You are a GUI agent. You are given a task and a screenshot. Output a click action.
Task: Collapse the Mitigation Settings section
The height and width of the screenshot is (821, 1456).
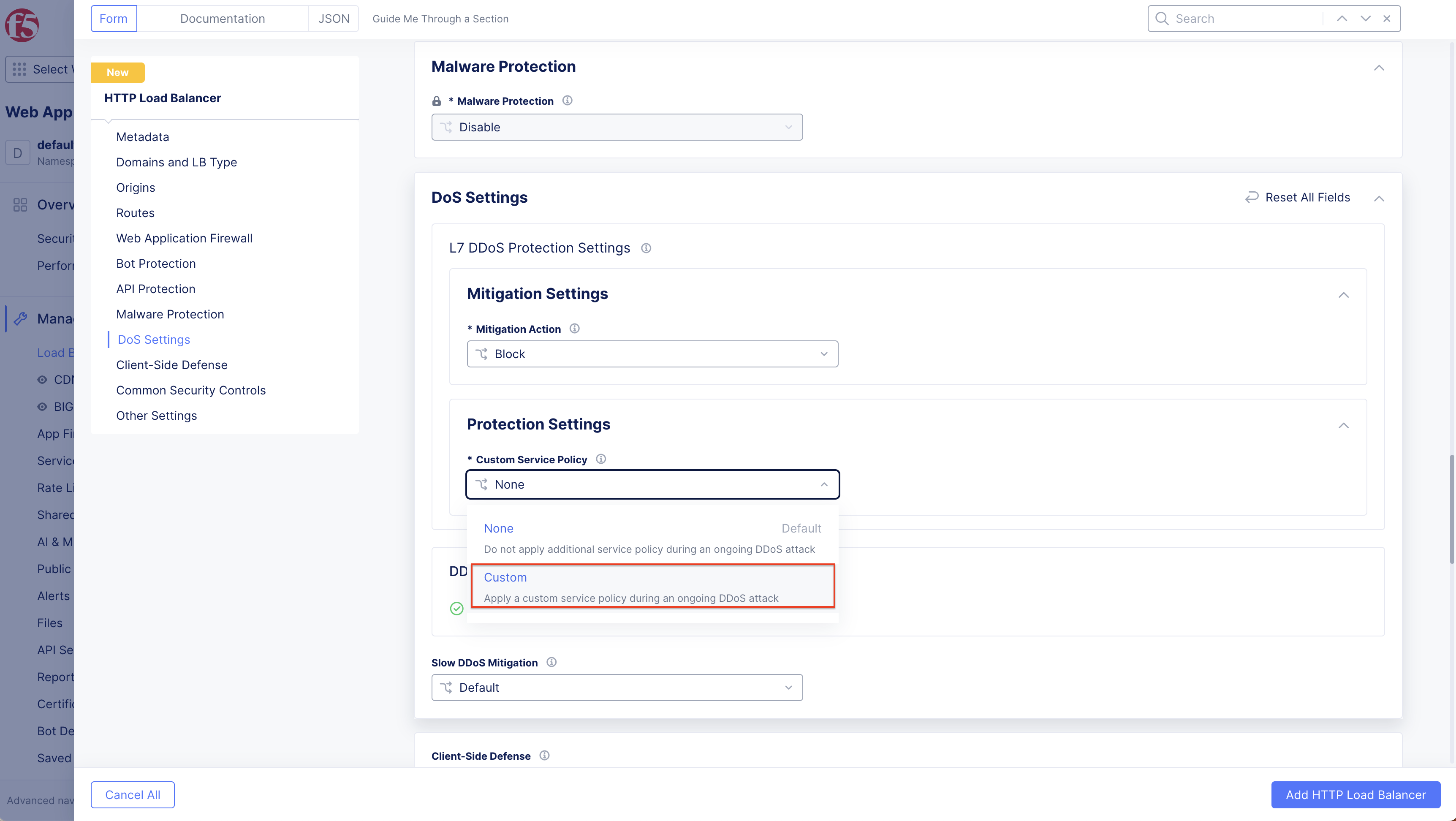pos(1344,295)
